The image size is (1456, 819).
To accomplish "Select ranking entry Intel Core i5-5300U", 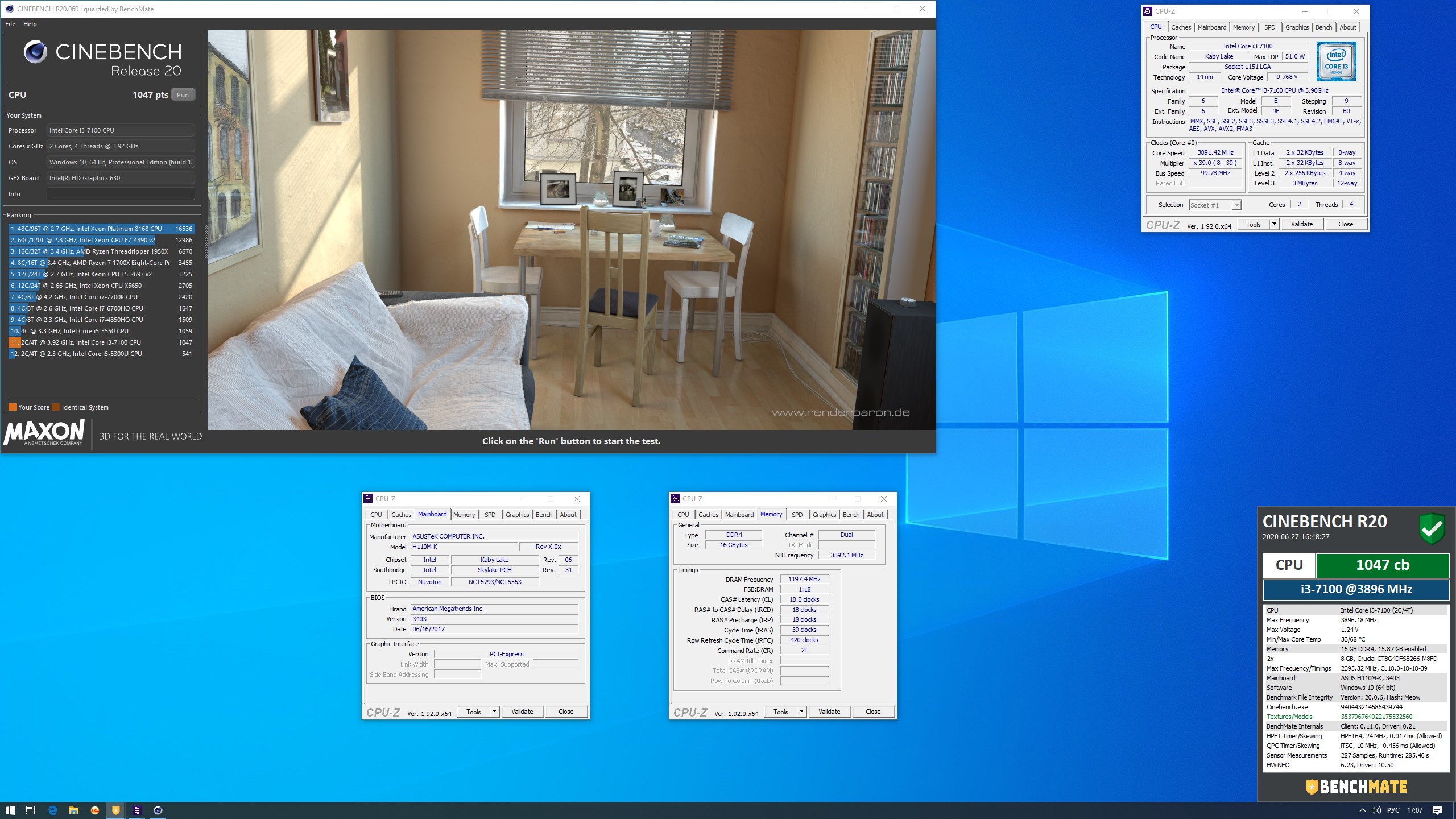I will [101, 354].
